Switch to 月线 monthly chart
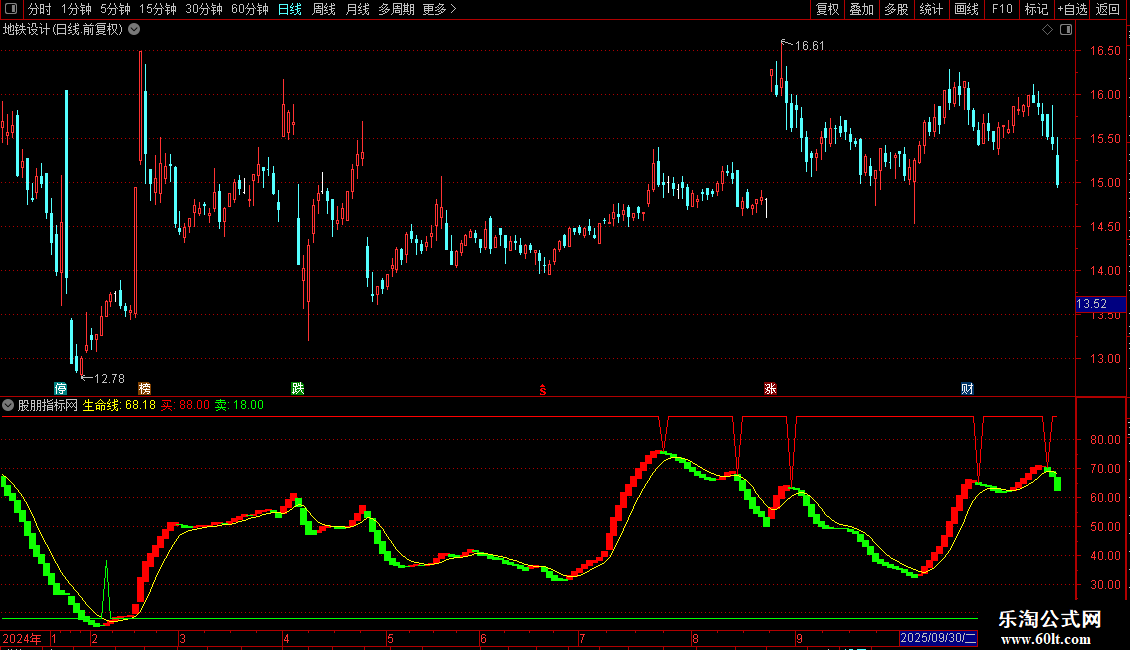 click(357, 9)
